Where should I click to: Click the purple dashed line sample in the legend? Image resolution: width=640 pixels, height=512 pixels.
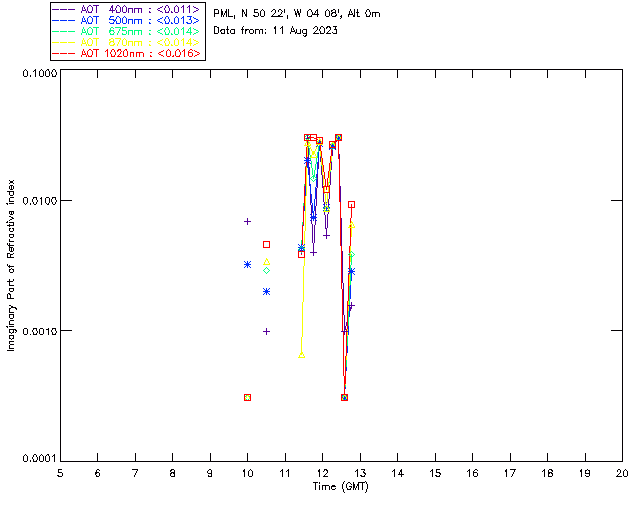64,9
